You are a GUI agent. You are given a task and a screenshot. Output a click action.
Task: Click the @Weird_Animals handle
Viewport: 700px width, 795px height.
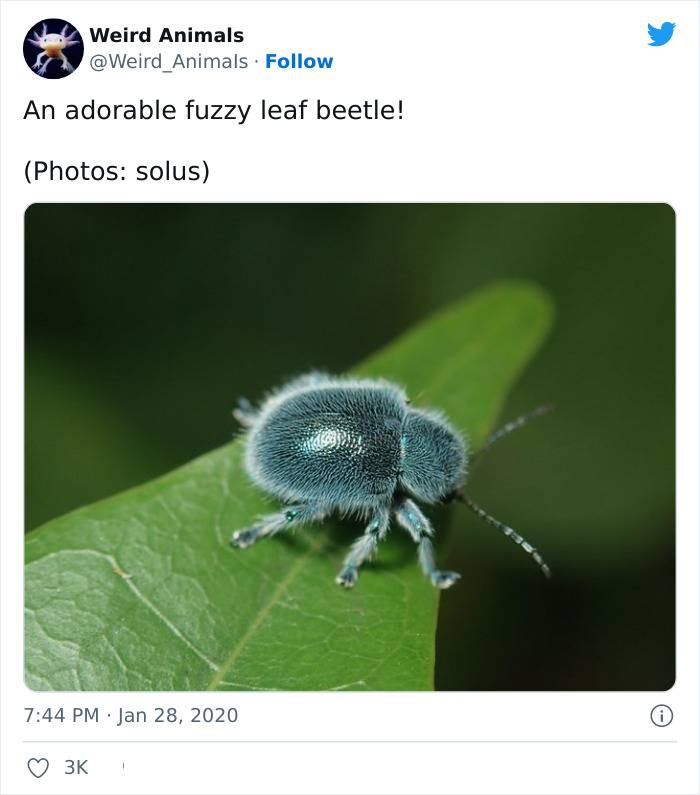click(168, 61)
